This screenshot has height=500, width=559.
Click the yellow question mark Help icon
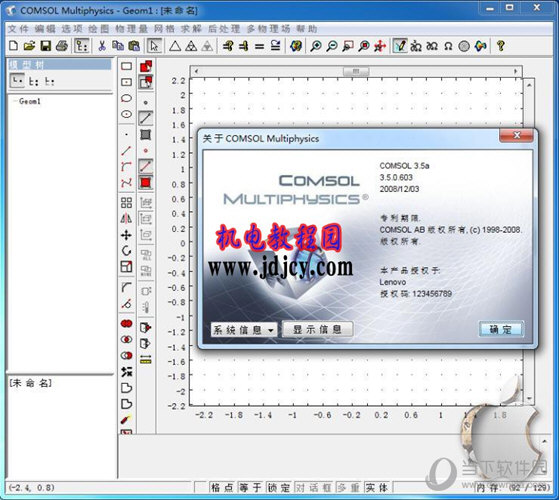click(501, 46)
